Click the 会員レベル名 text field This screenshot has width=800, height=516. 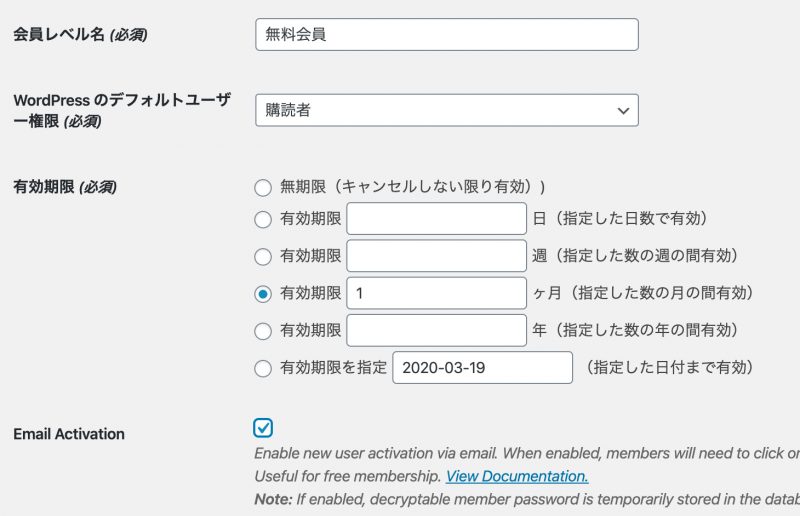point(446,35)
